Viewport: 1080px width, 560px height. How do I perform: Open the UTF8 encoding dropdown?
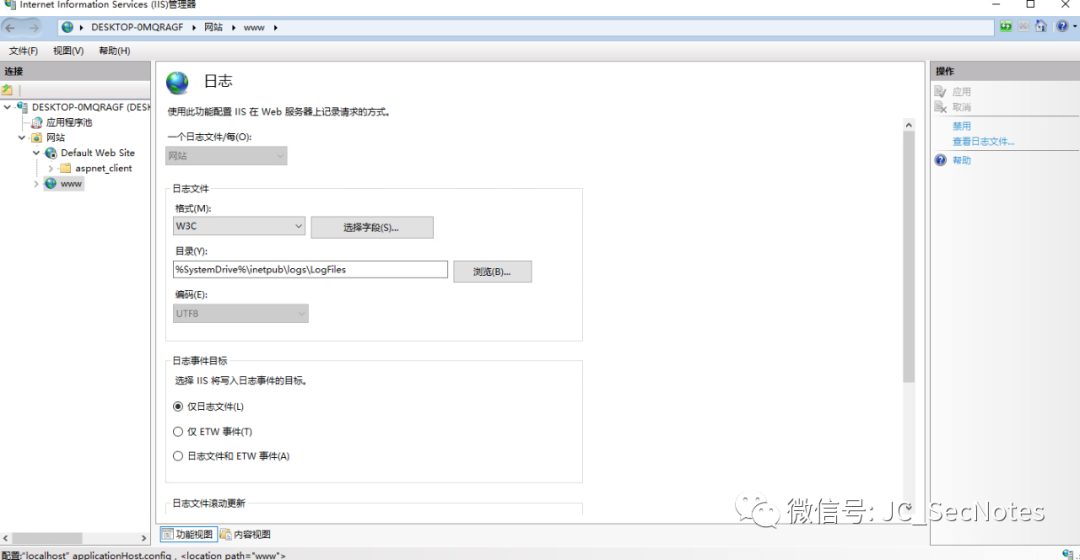240,313
